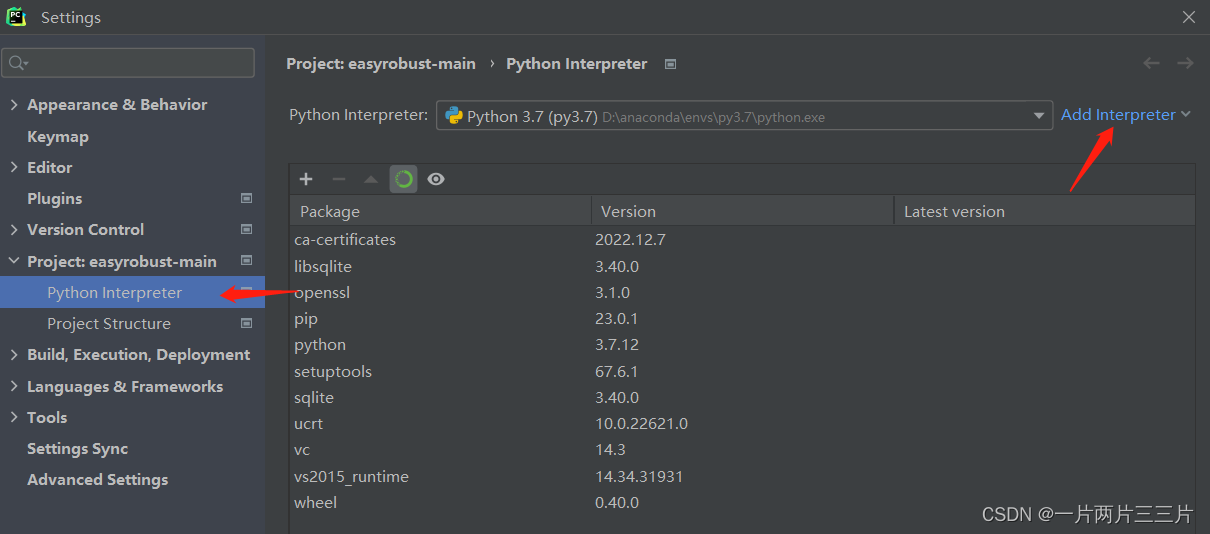
Task: Click the install package plus icon
Action: pos(306,179)
